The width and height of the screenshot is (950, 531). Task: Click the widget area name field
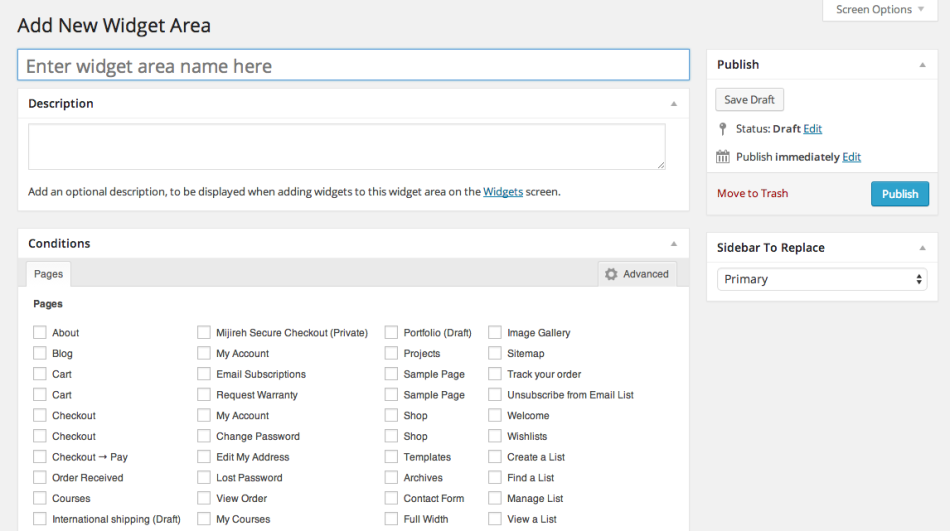tap(353, 66)
